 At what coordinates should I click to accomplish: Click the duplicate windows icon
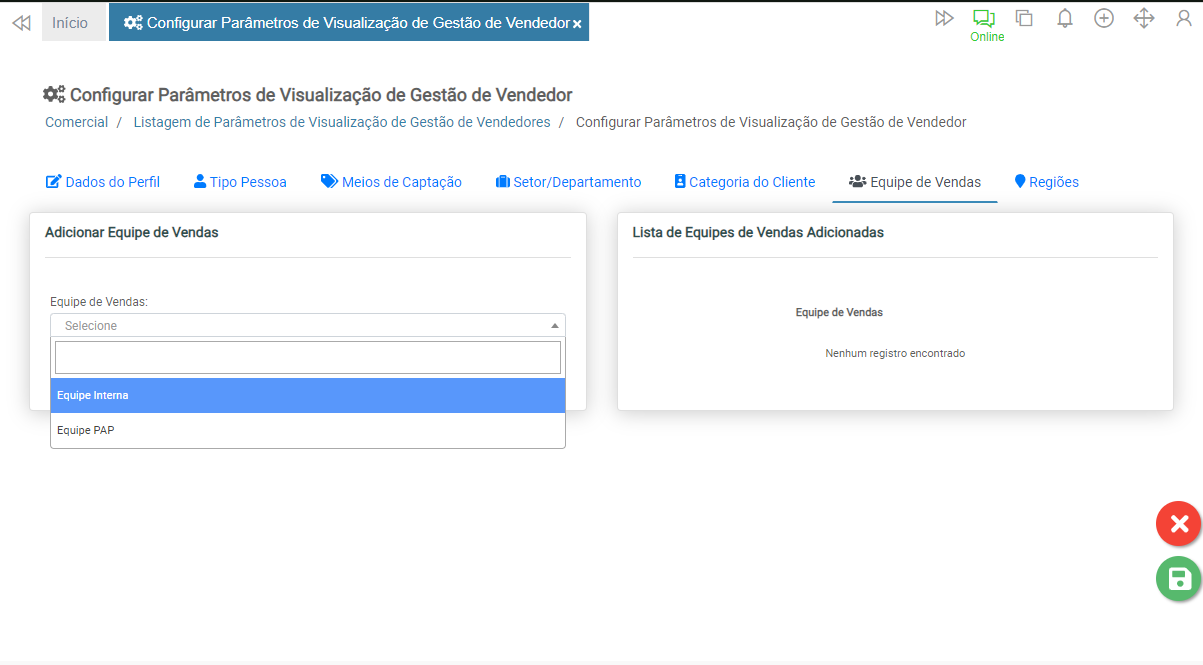coord(1024,18)
